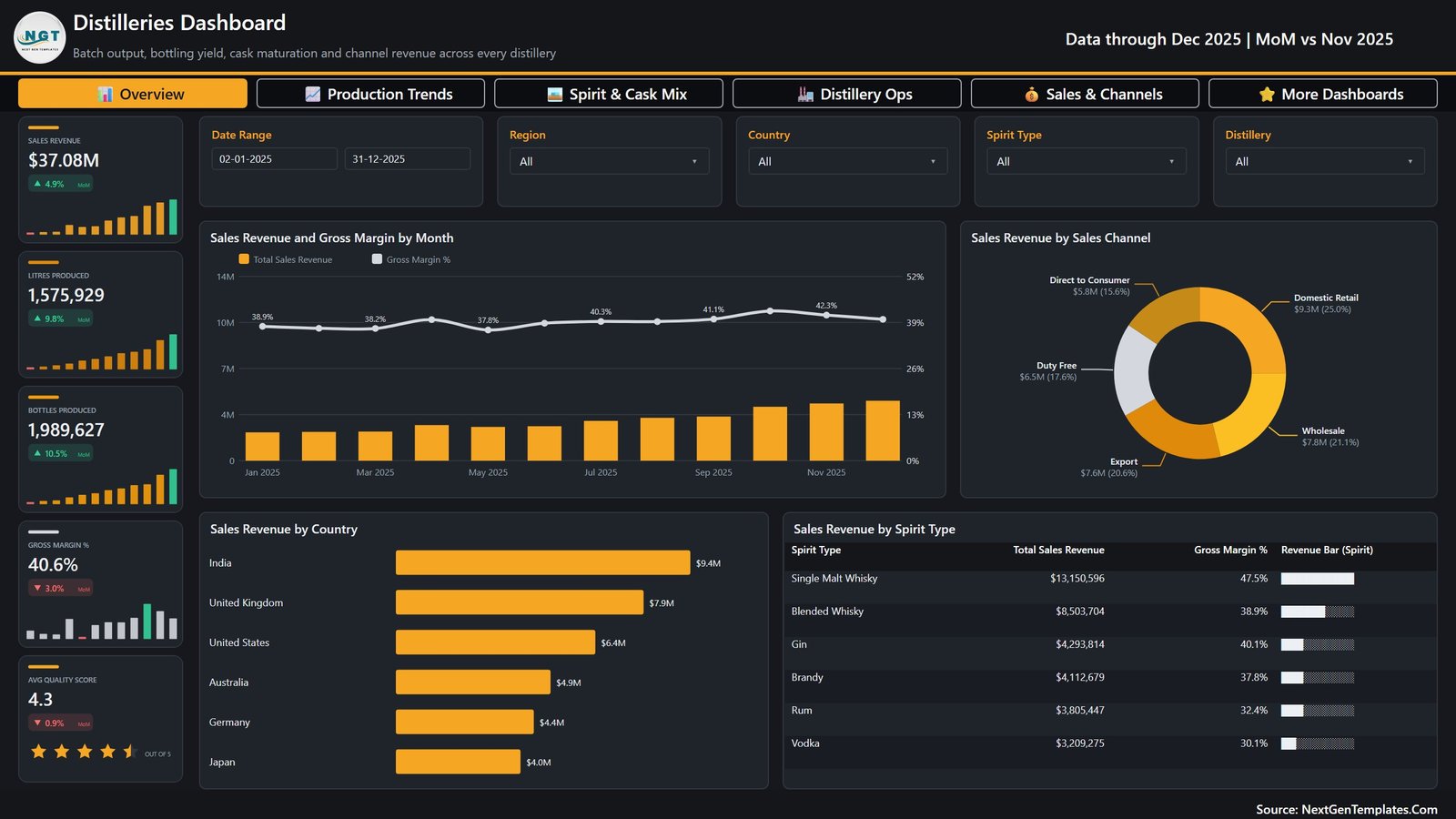Click the end date field 31-12-2025

tap(407, 158)
